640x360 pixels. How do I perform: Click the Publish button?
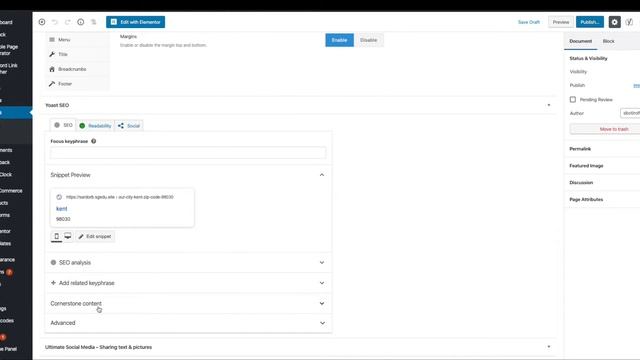coord(590,22)
